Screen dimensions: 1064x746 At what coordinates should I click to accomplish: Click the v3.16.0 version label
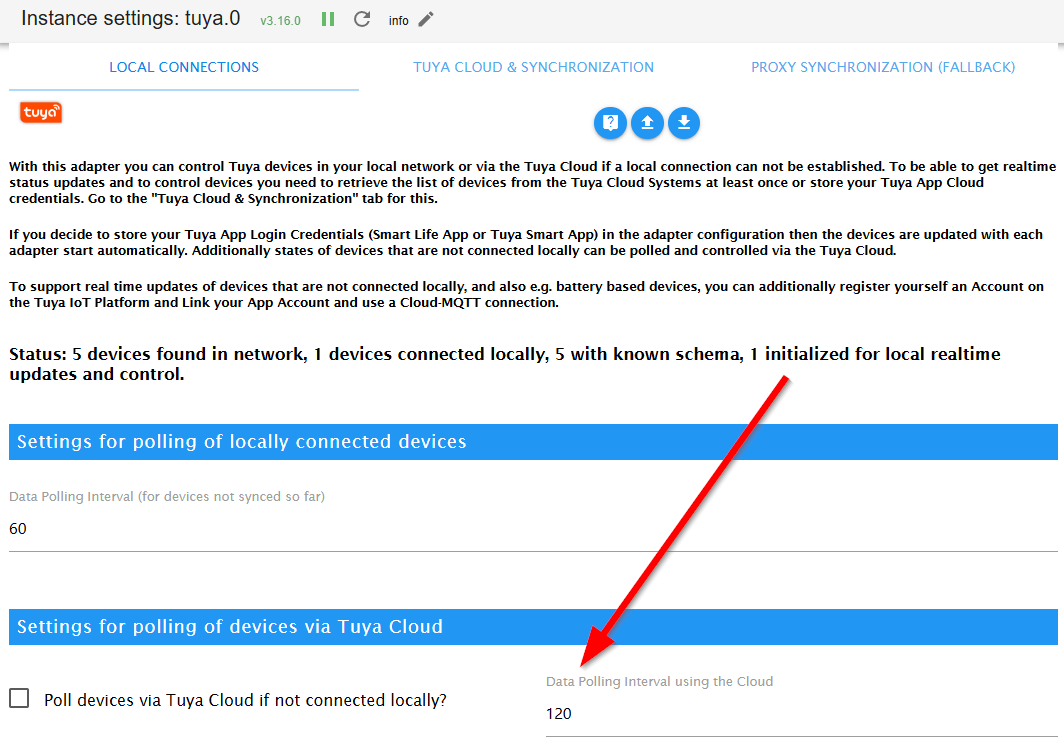point(280,20)
